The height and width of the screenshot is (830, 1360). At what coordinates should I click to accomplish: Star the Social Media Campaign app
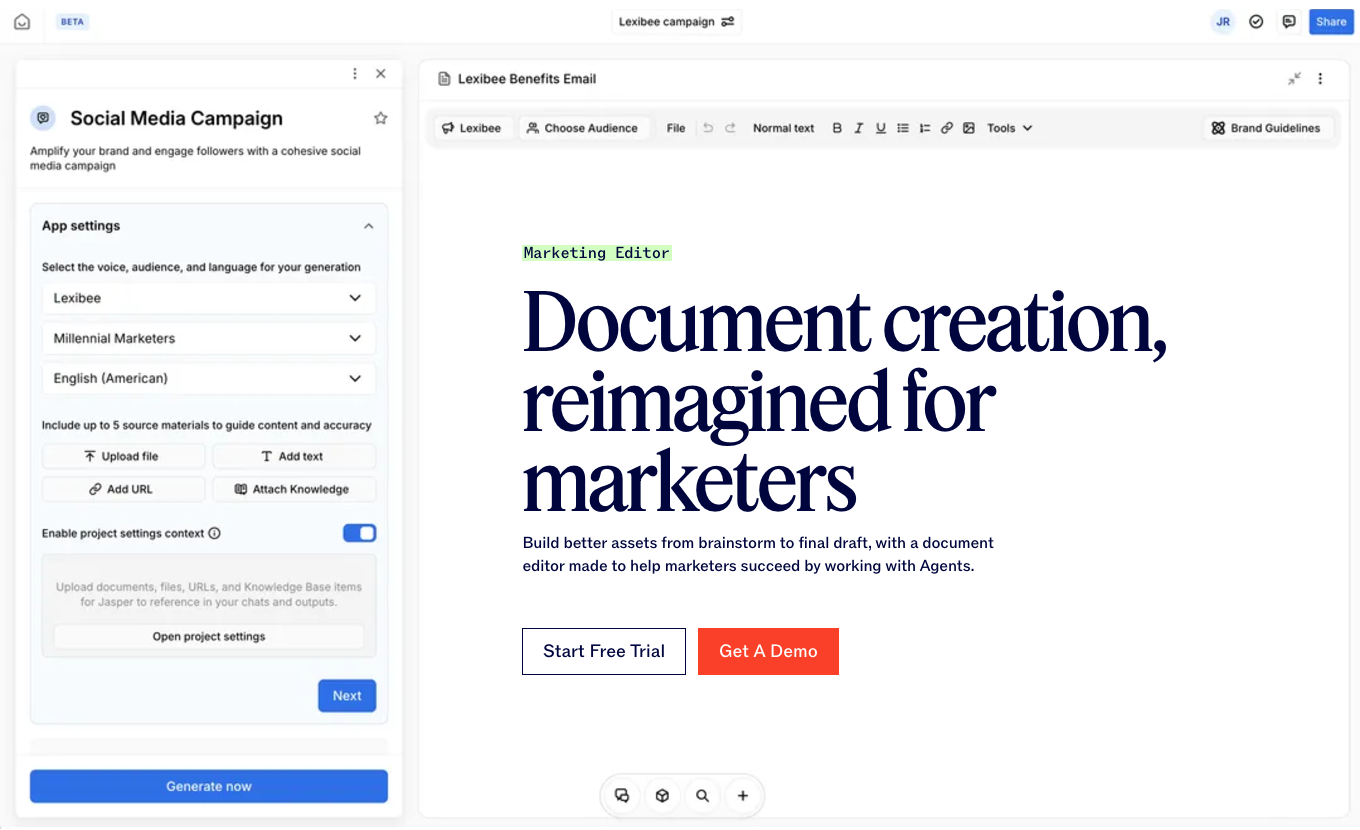380,117
